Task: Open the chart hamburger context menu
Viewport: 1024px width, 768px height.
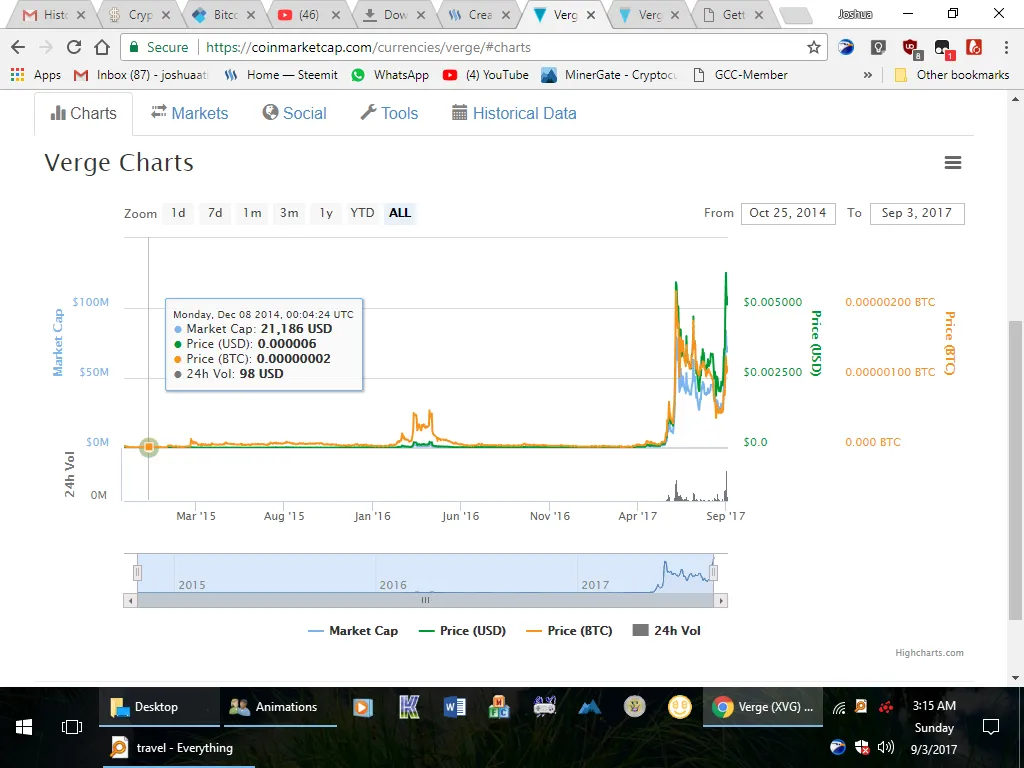Action: (953, 163)
